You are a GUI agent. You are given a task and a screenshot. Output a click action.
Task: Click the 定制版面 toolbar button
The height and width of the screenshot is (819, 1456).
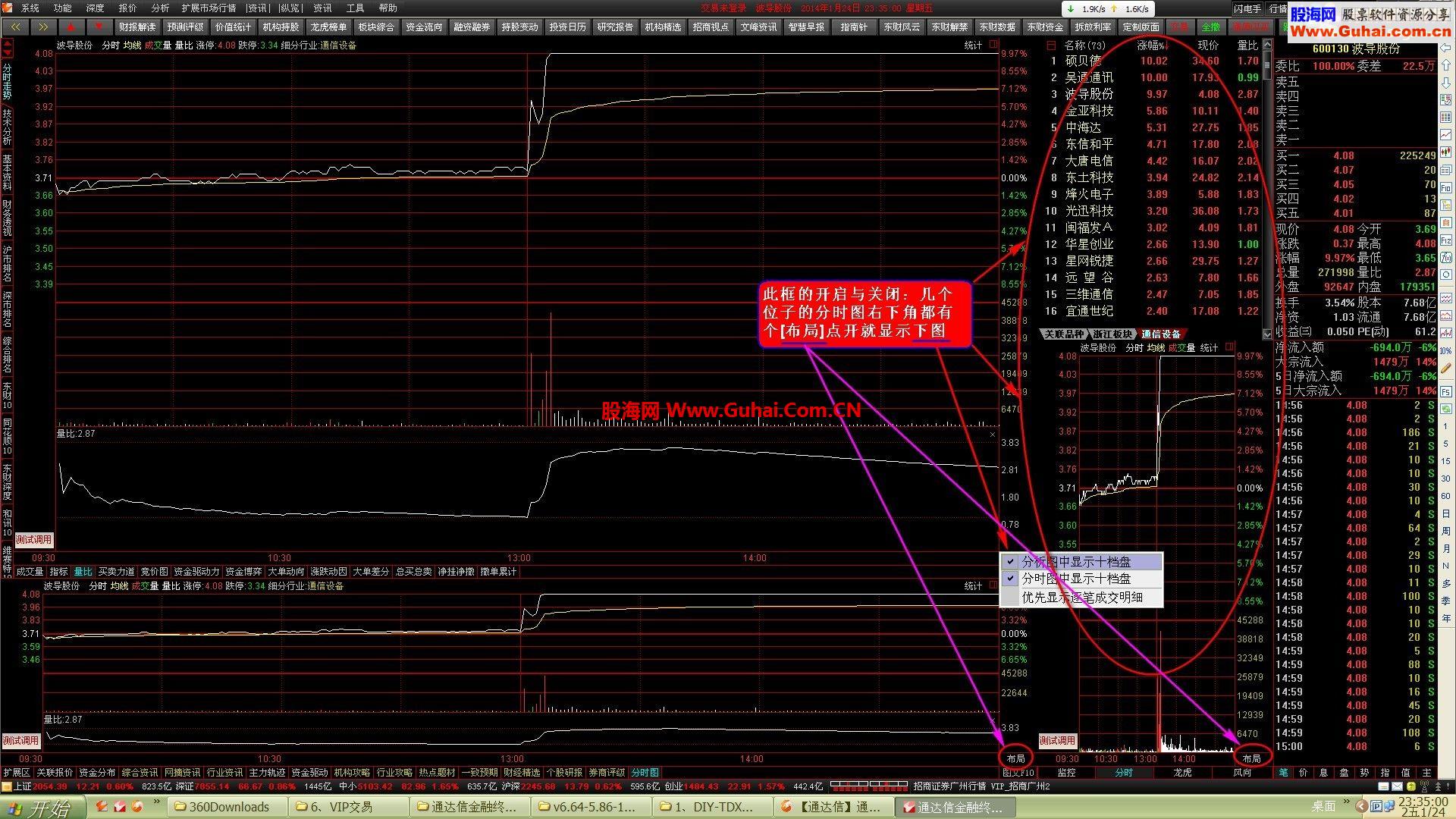(1141, 27)
